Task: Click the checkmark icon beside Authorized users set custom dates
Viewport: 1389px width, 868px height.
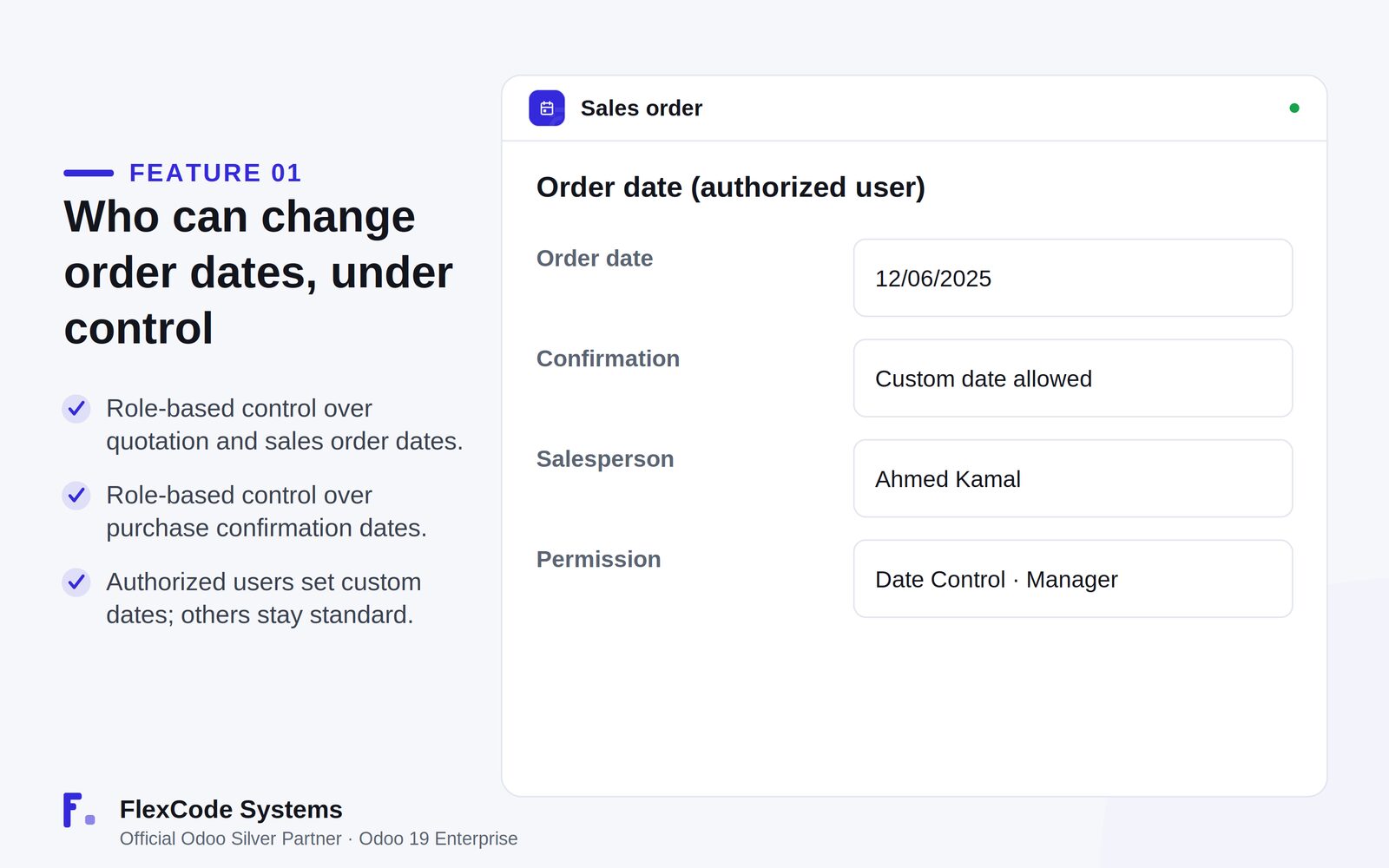Action: (x=76, y=582)
